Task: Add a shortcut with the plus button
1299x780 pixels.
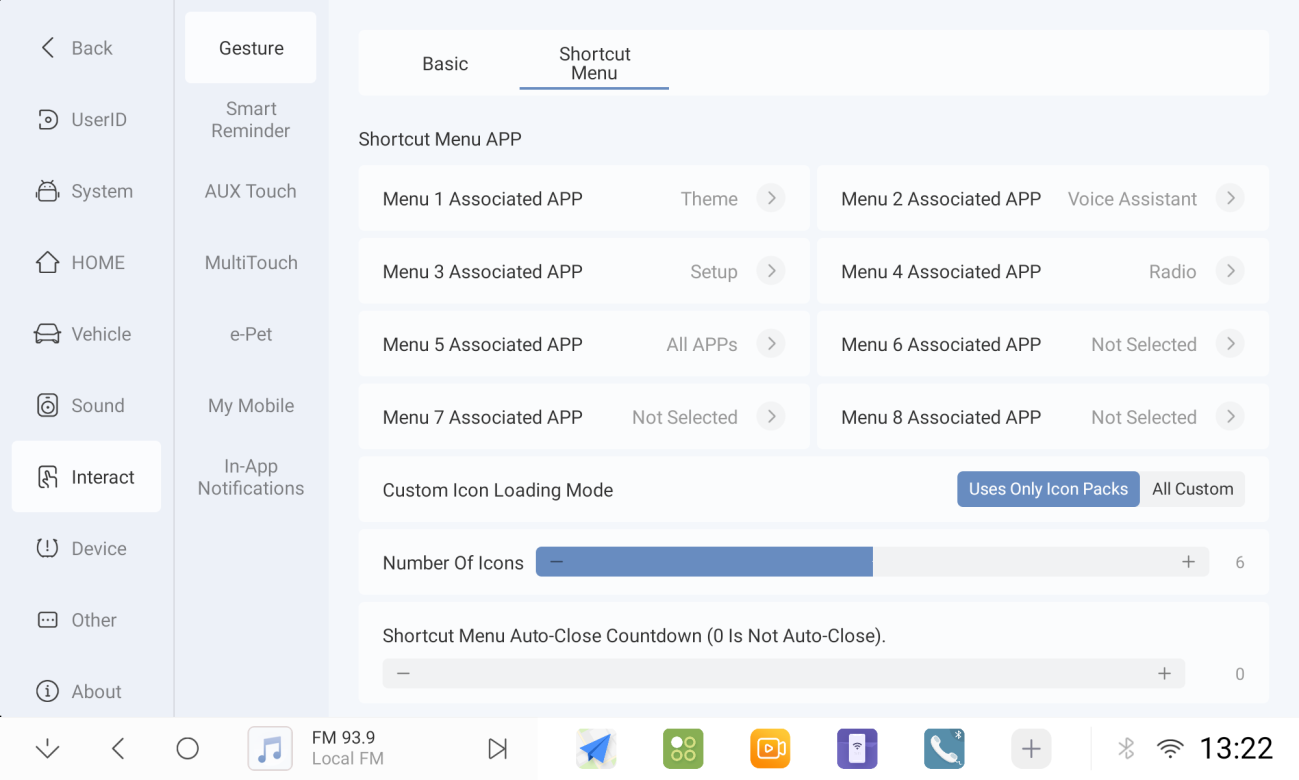Action: pos(1031,749)
